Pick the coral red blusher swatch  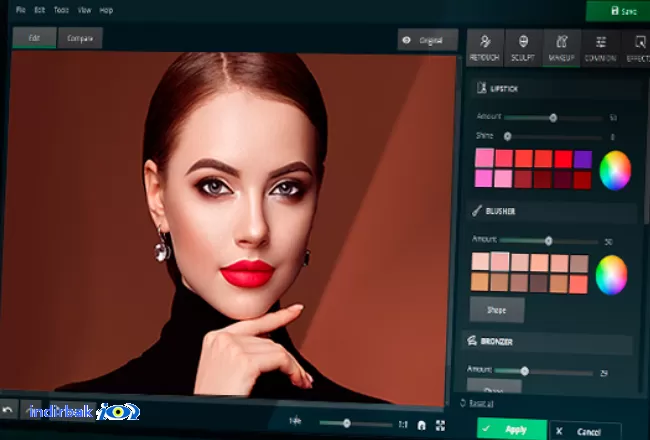578,284
